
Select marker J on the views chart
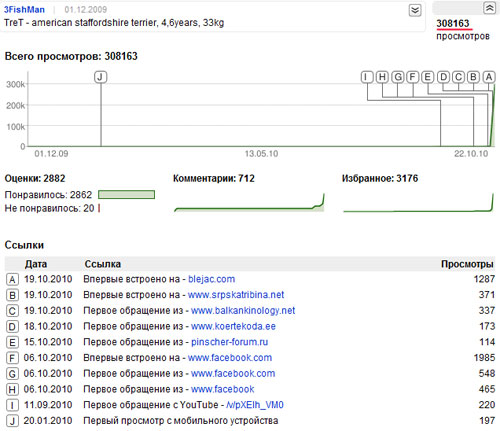100,77
